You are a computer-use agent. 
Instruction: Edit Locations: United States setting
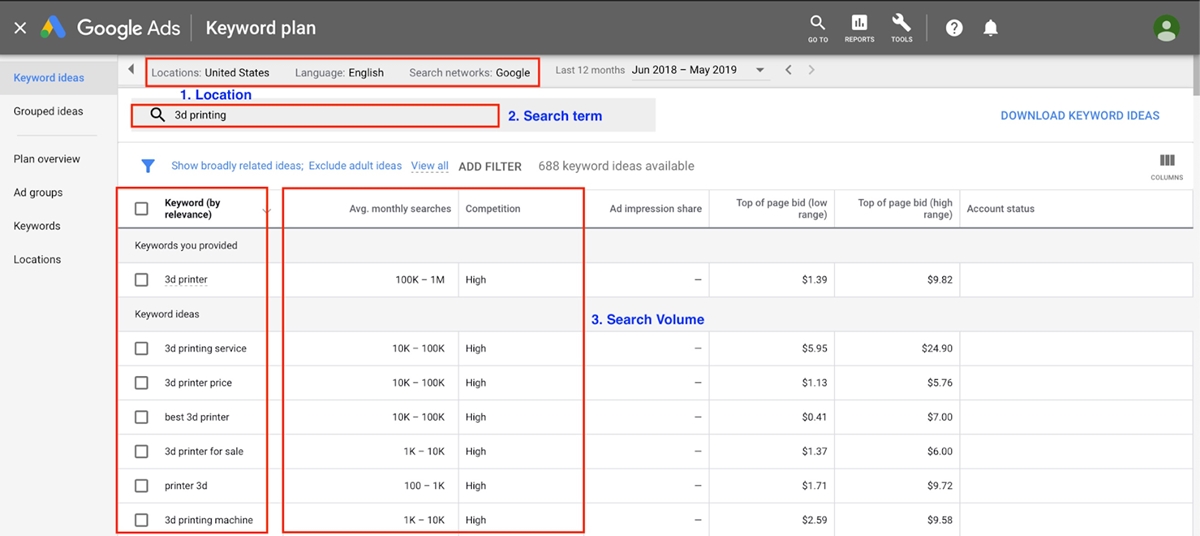coord(210,72)
